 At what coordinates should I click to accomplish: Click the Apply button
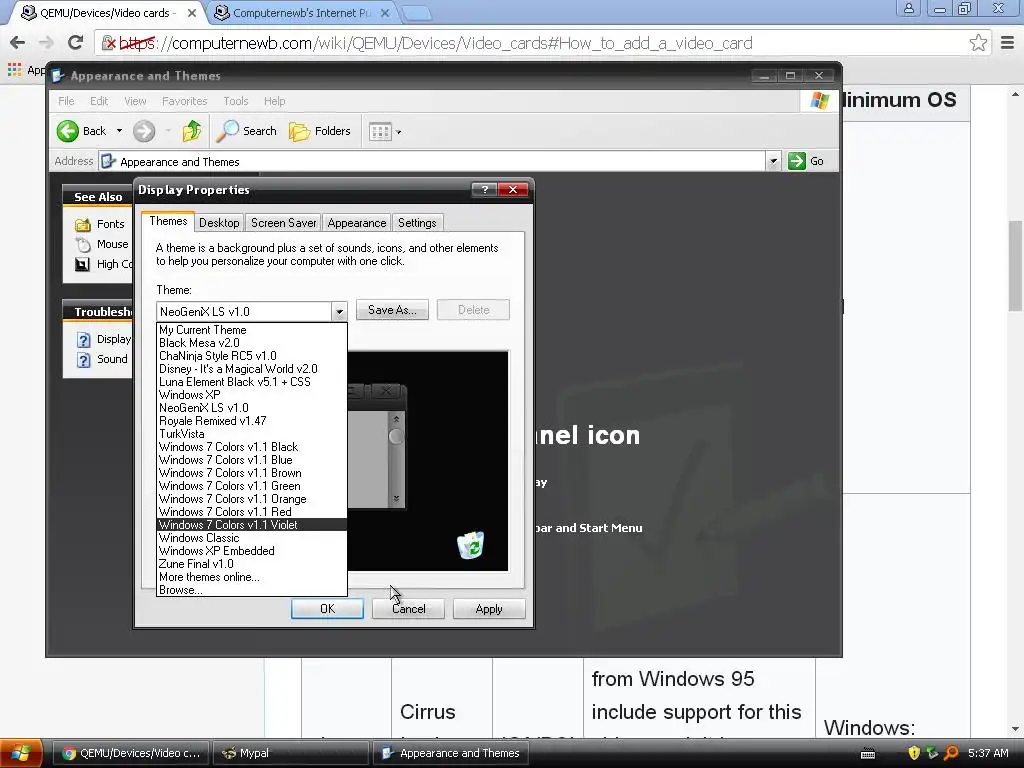489,609
